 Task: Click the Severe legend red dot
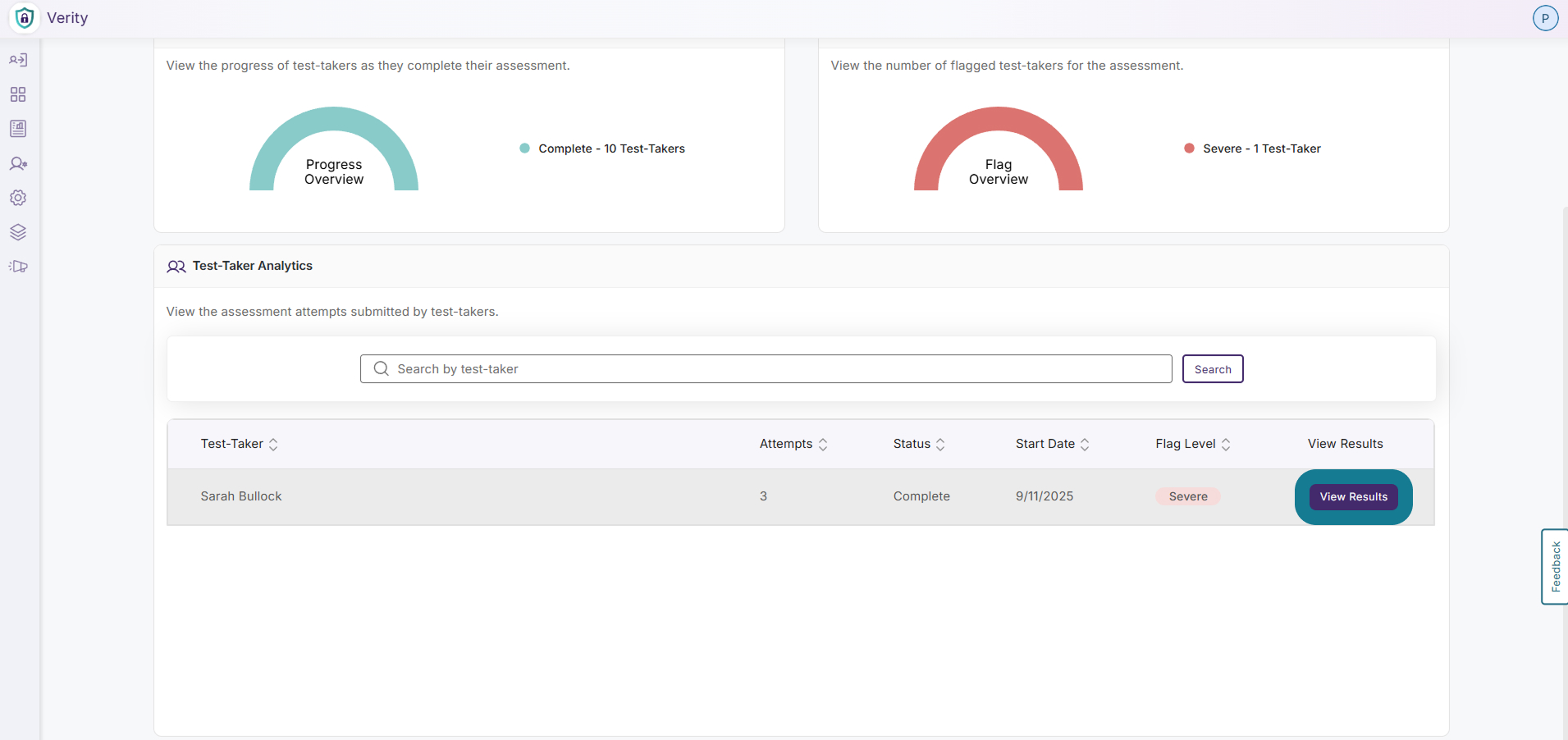[1189, 148]
